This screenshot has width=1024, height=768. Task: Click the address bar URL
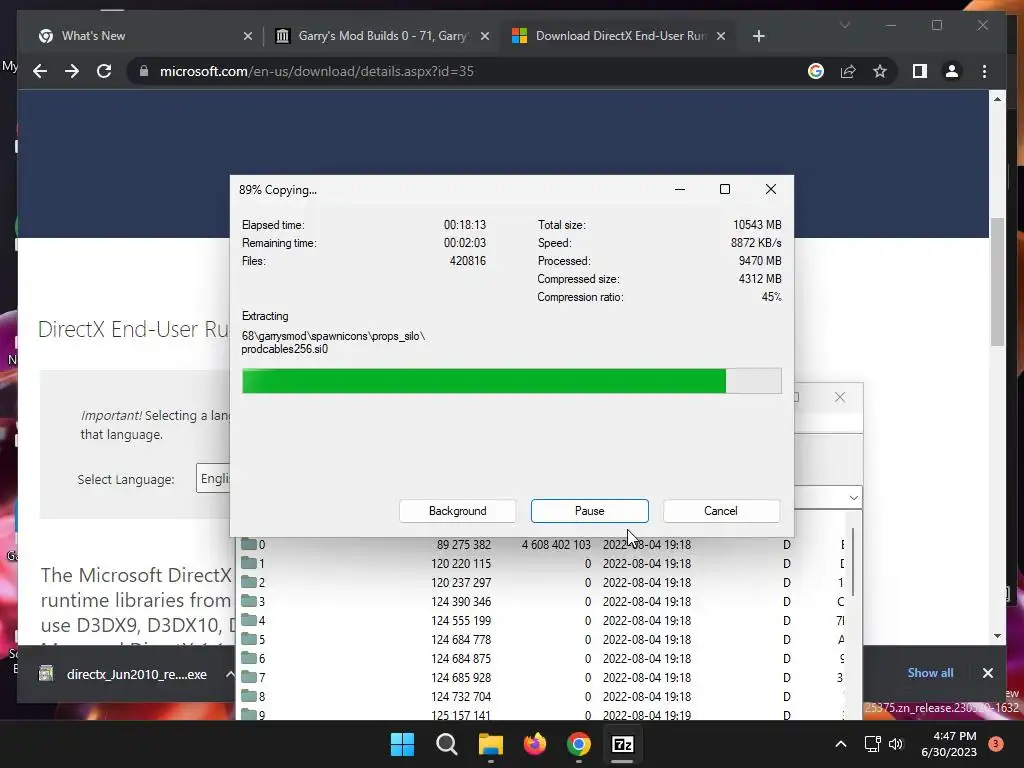point(317,71)
